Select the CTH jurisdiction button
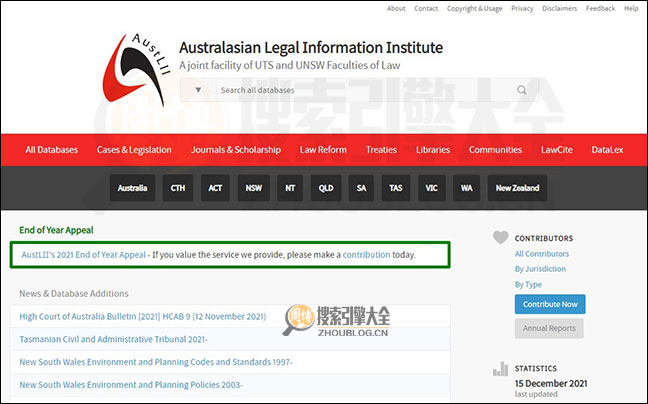Screen dimensions: 648x404 point(177,188)
